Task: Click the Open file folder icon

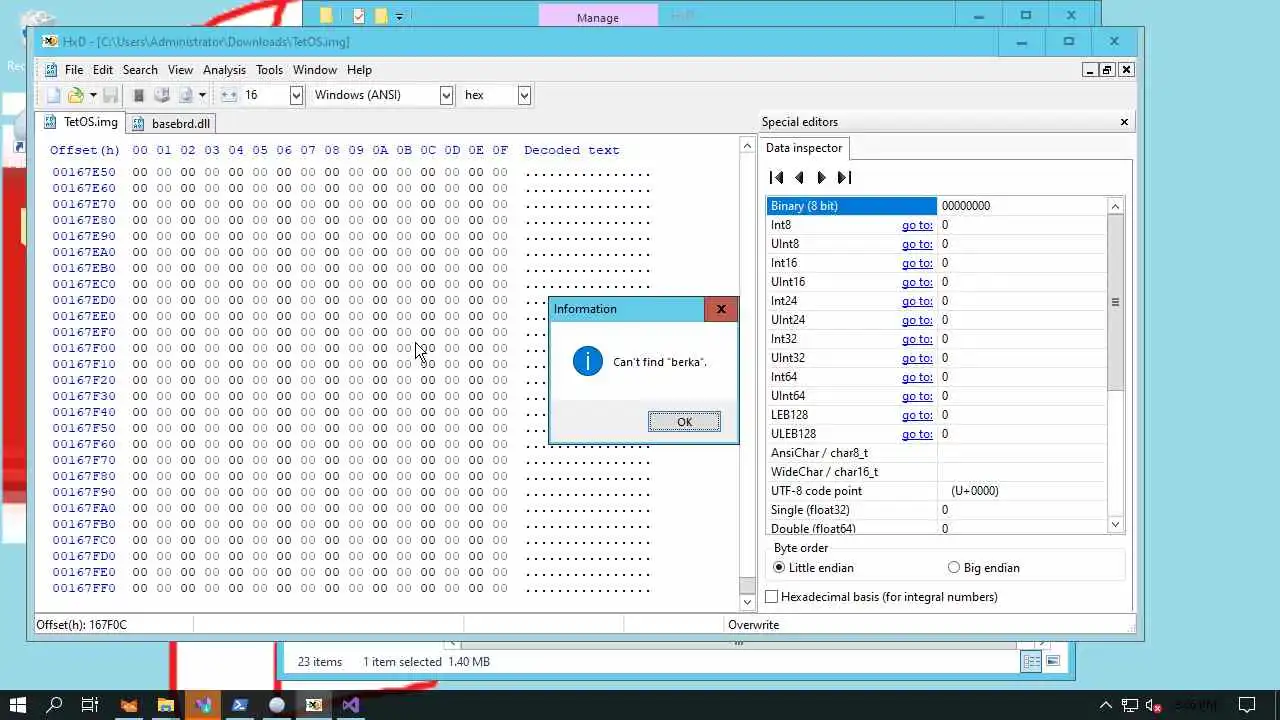Action: click(x=75, y=95)
